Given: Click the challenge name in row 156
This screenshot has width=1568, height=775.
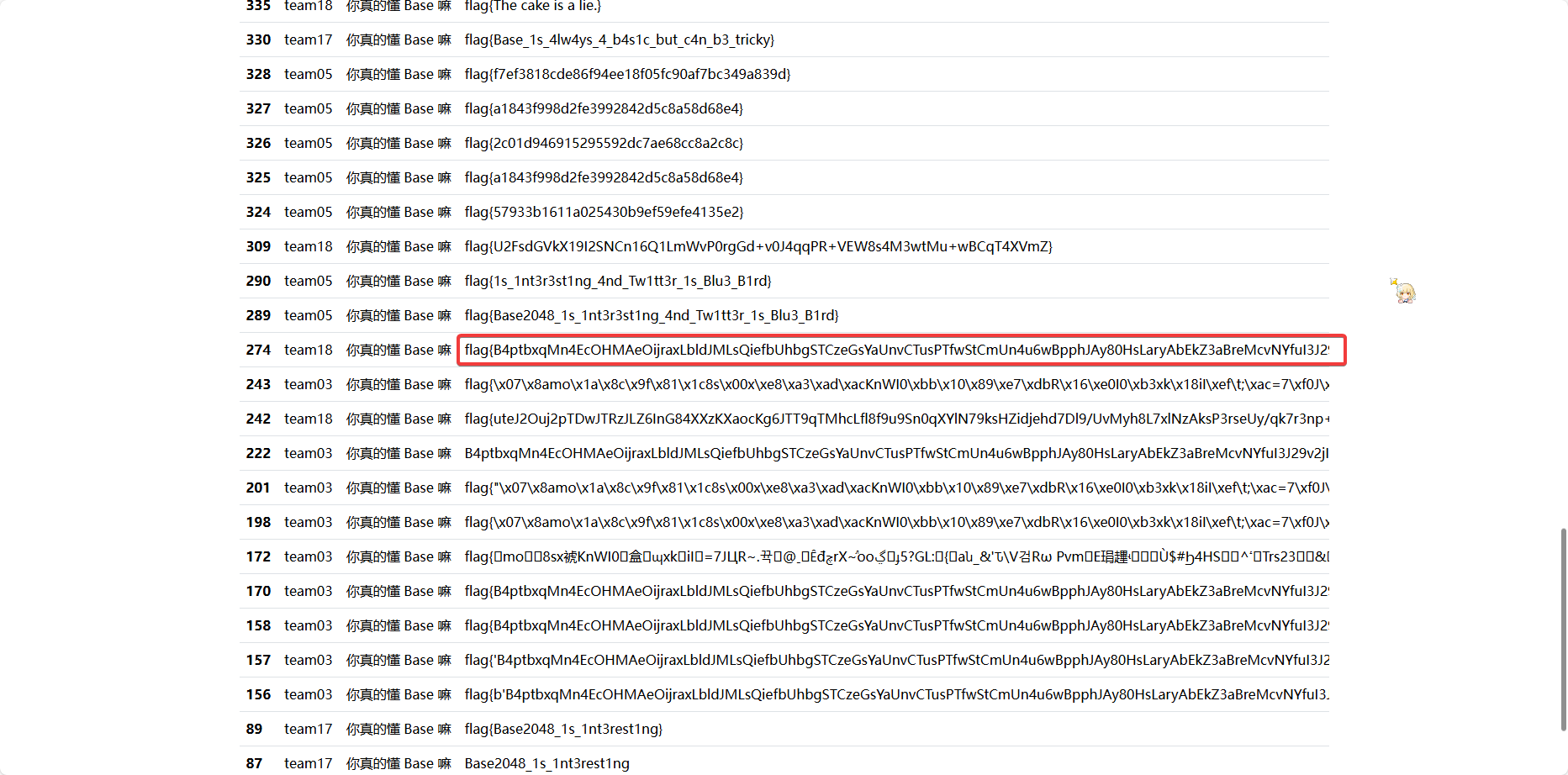Looking at the screenshot, I should click(399, 694).
